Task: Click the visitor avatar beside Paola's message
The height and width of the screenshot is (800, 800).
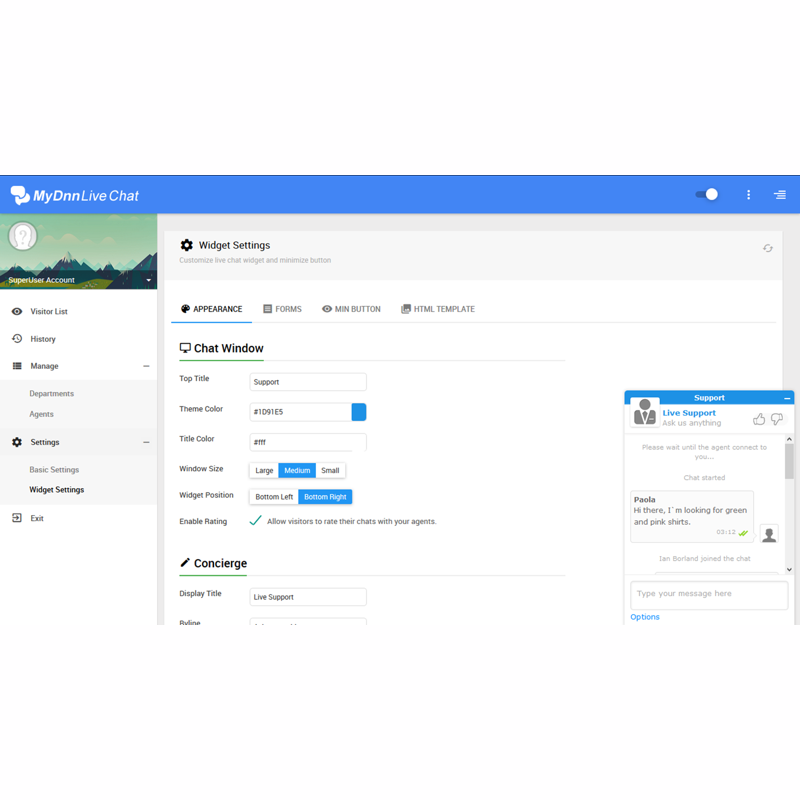Action: click(x=769, y=534)
